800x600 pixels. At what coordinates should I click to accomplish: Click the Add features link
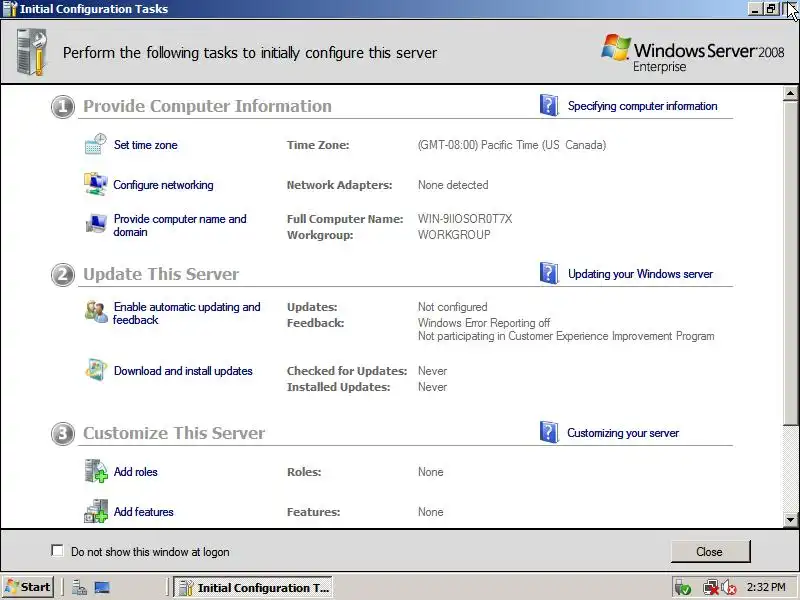[143, 512]
